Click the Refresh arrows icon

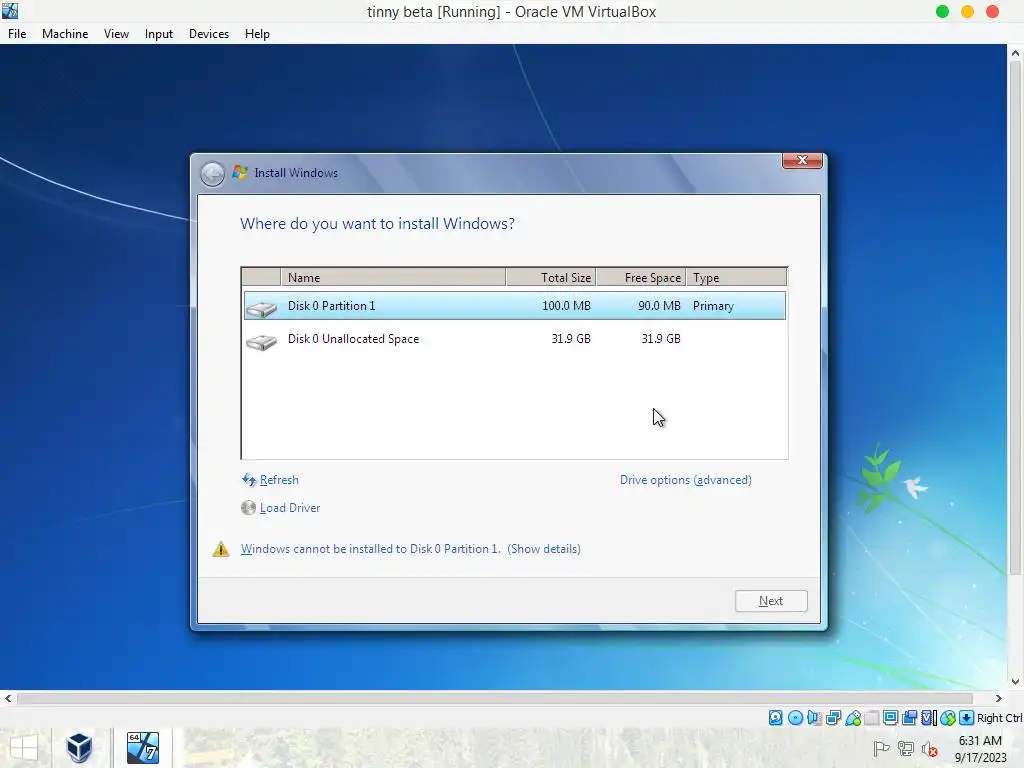(249, 480)
